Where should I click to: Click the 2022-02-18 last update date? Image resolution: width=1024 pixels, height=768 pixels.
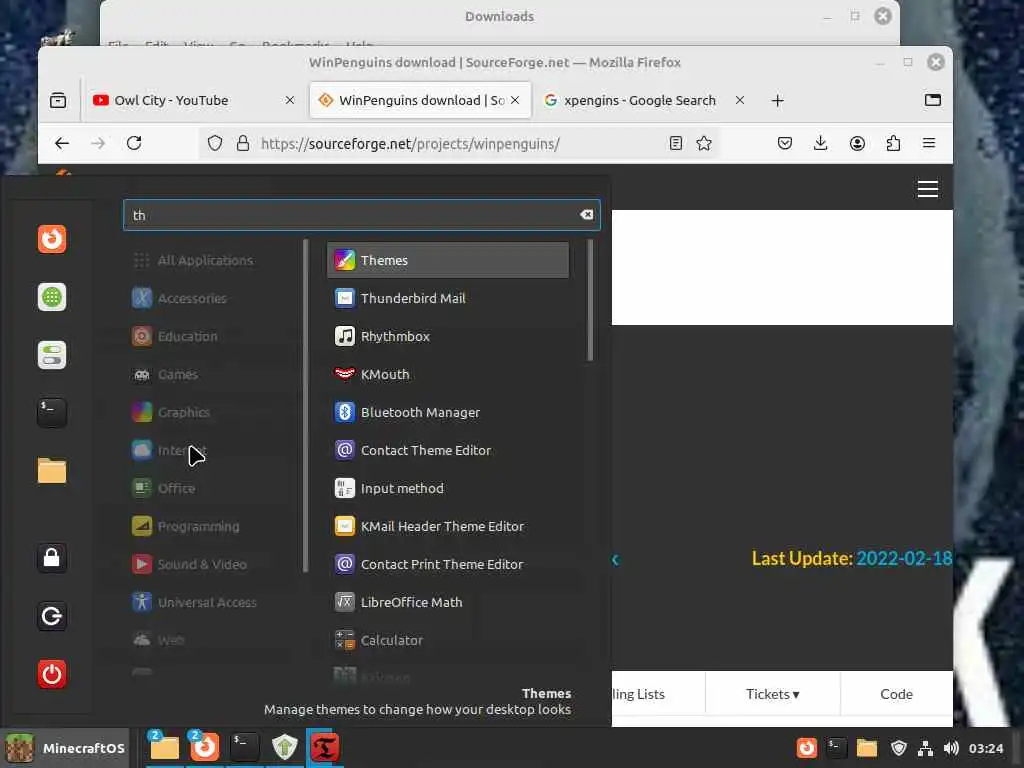tap(904, 558)
